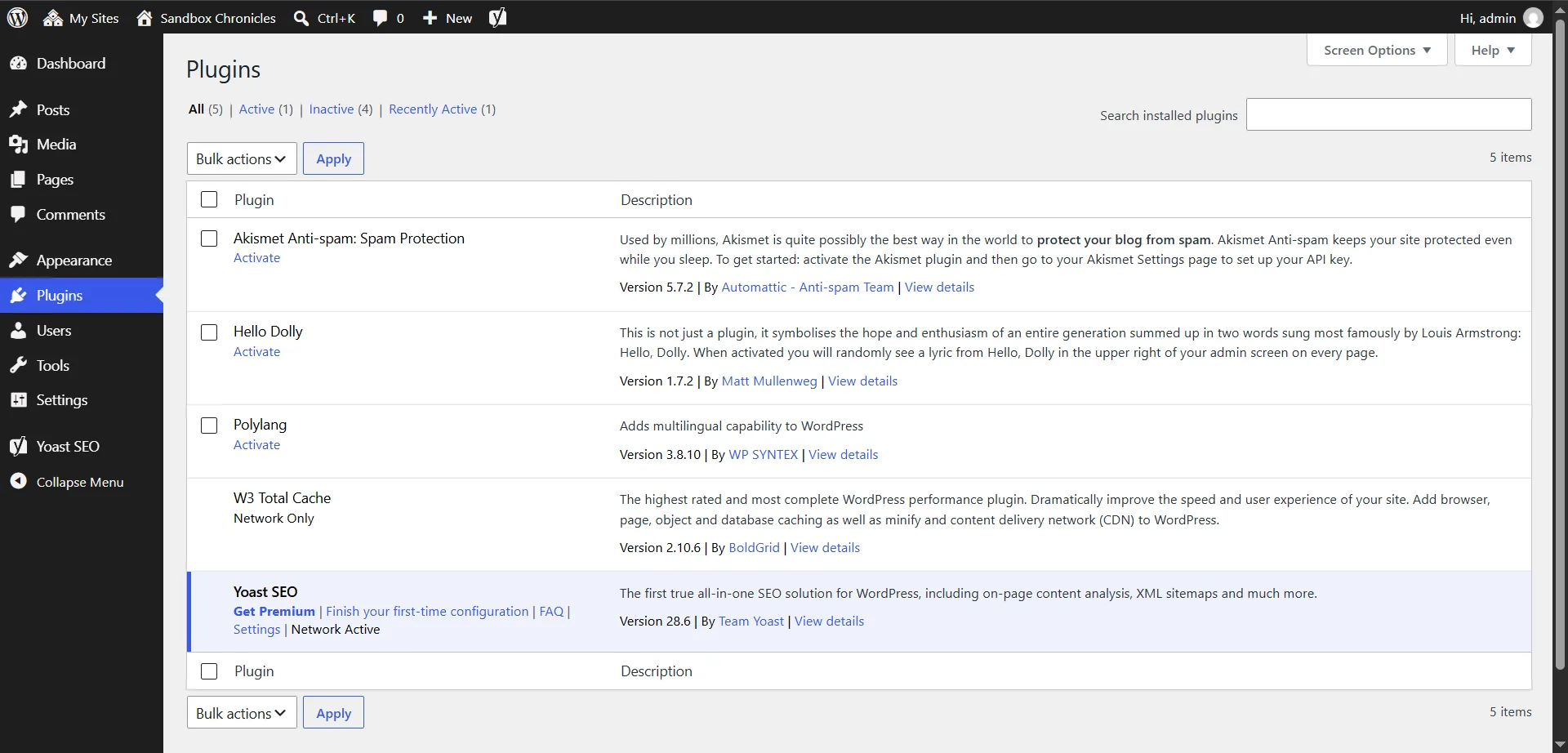Image resolution: width=1568 pixels, height=753 pixels.
Task: Click the plus New icon
Action: pos(430,18)
